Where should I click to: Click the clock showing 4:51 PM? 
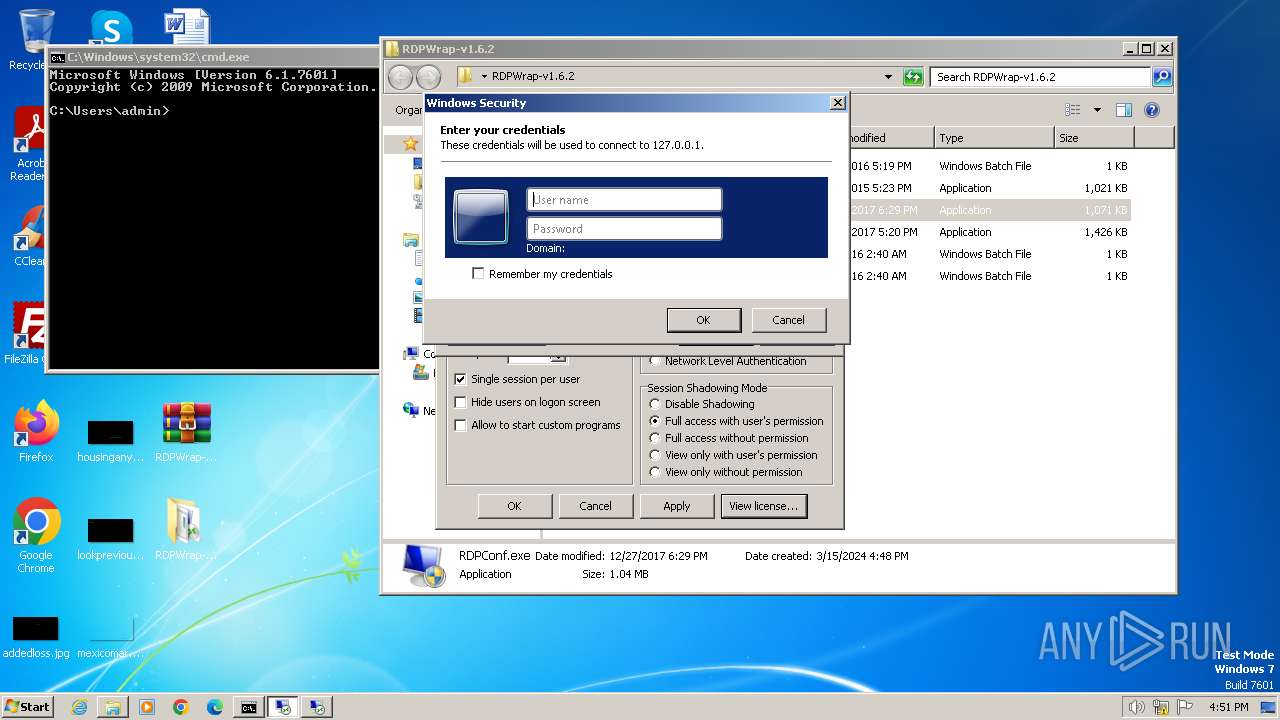point(1229,707)
